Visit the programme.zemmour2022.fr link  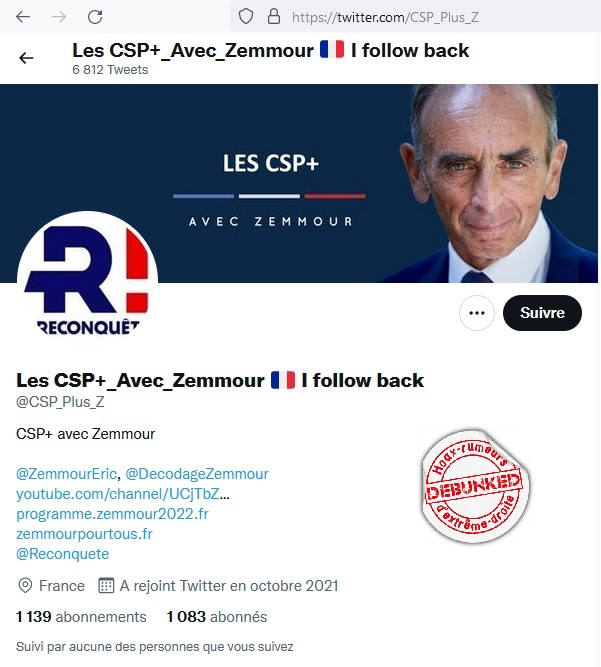pyautogui.click(x=112, y=514)
